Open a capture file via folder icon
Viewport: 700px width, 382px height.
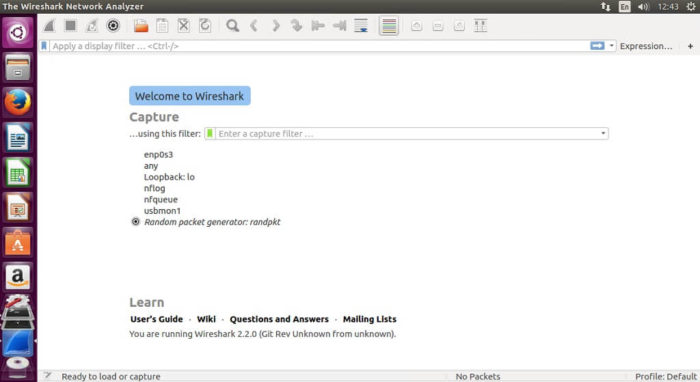point(141,26)
